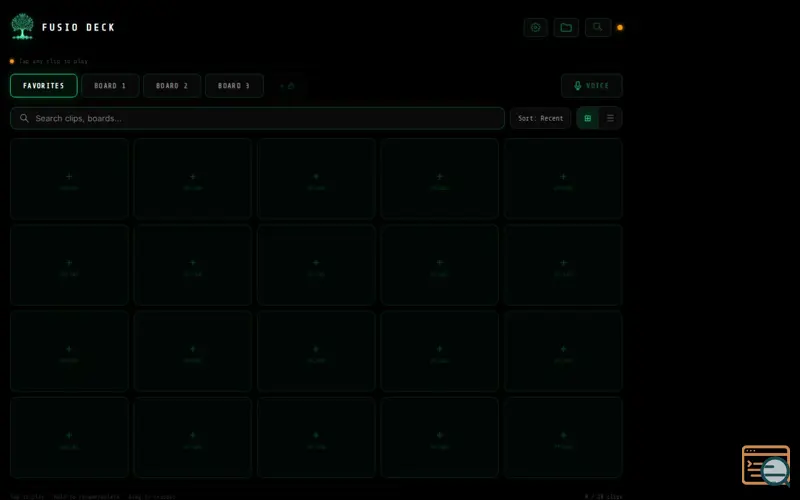
Task: Click the Fusio Deck tree logo
Action: (x=22, y=27)
